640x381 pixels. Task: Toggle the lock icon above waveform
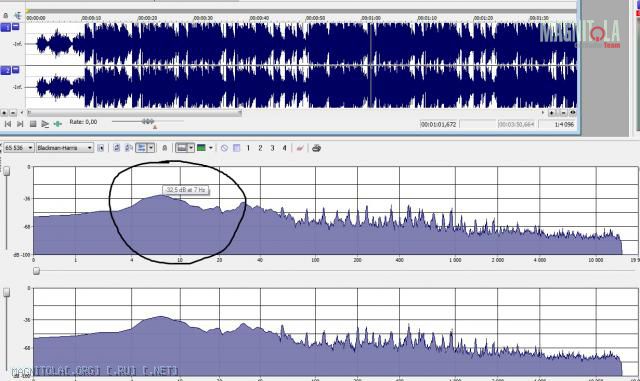(x=6, y=16)
